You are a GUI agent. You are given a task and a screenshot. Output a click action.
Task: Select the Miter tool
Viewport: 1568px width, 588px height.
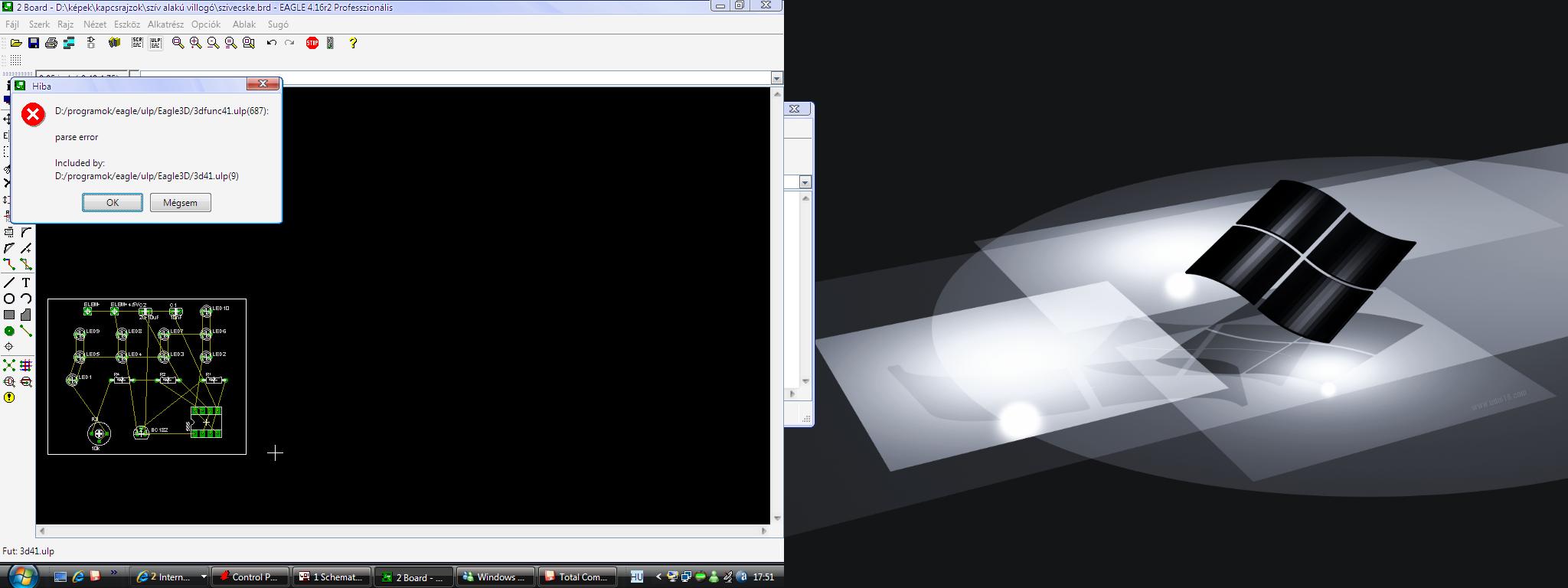point(26,232)
